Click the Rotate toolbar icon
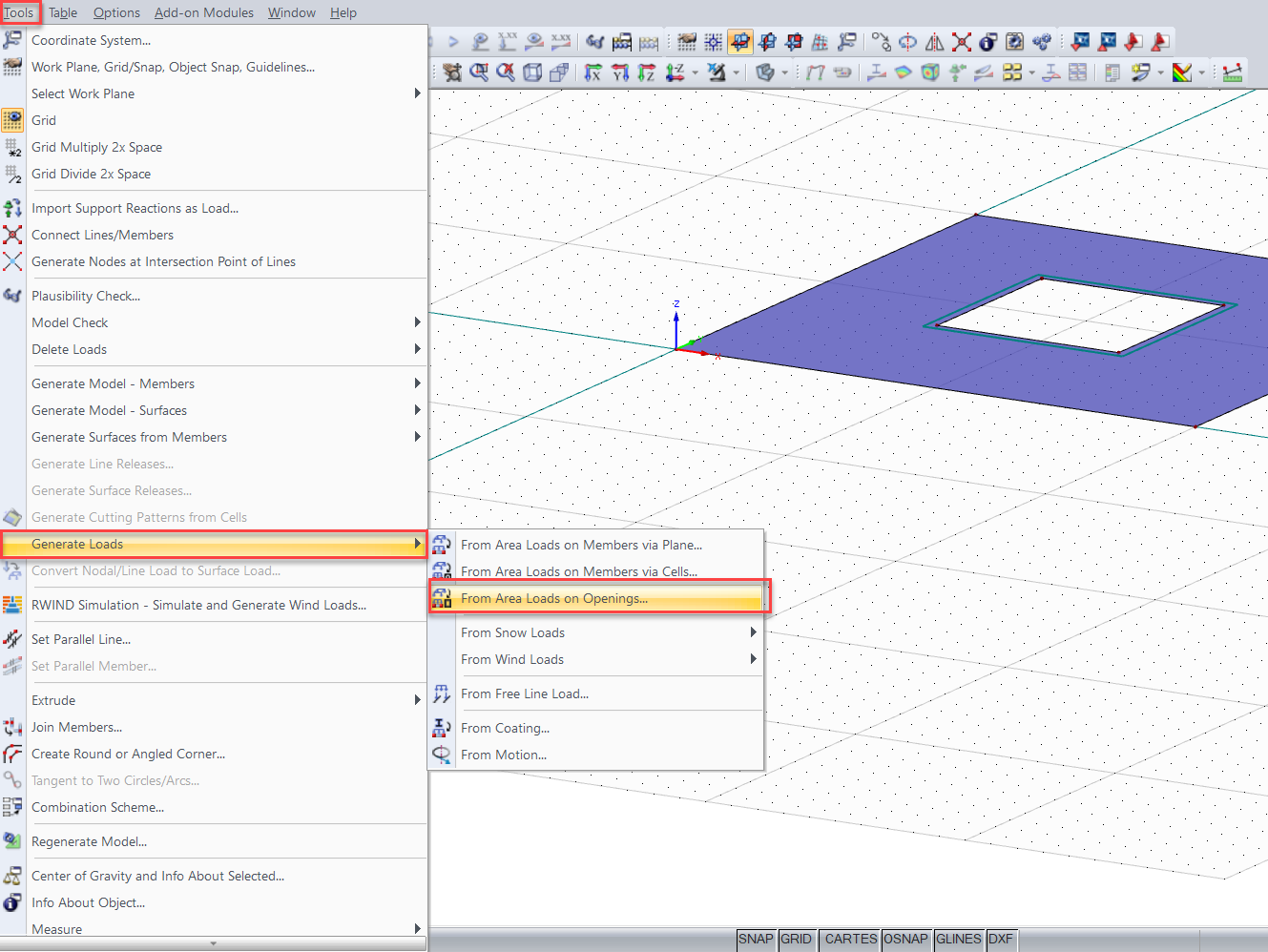The image size is (1268, 952). [907, 42]
